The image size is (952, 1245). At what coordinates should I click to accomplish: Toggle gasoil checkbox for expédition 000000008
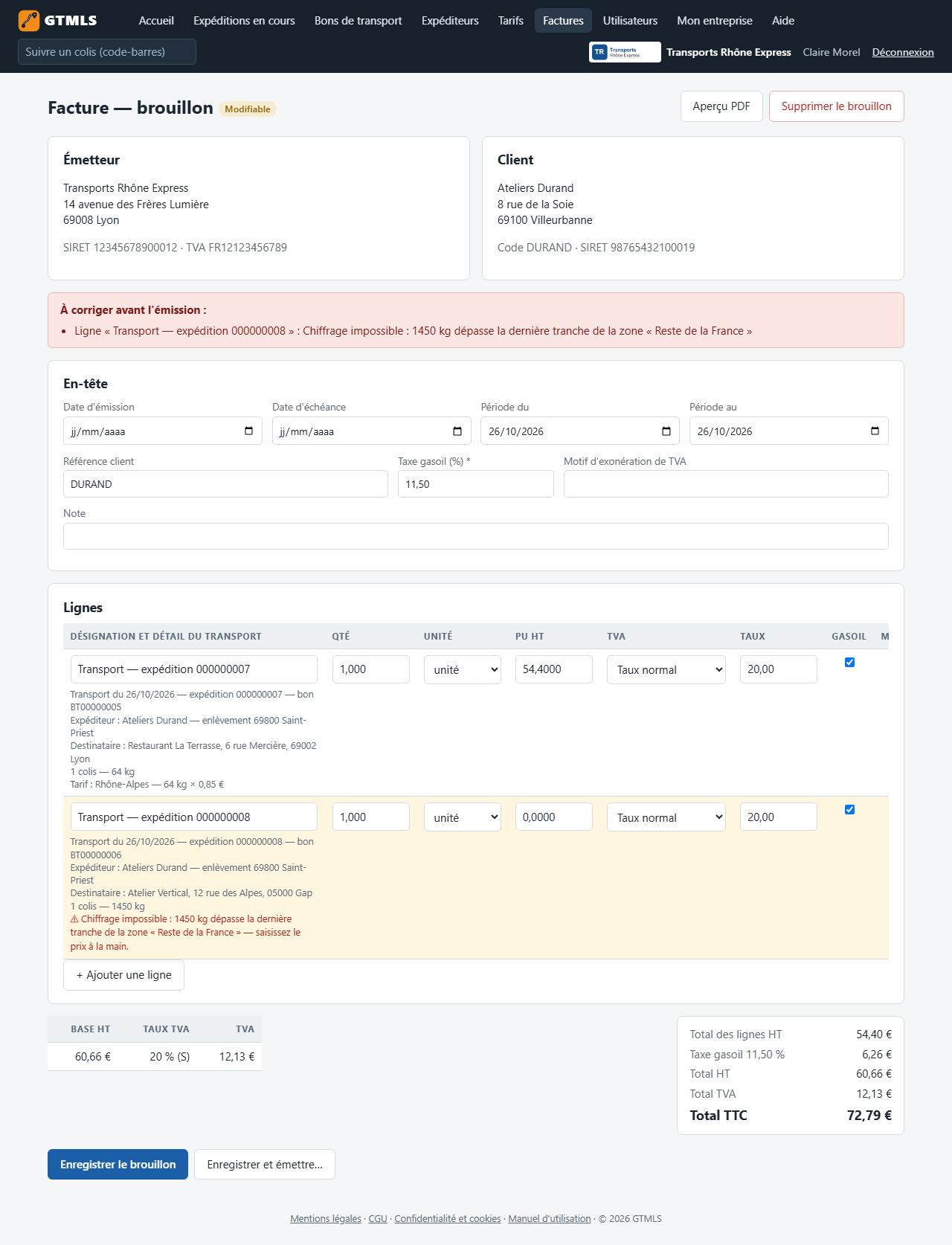[x=849, y=810]
